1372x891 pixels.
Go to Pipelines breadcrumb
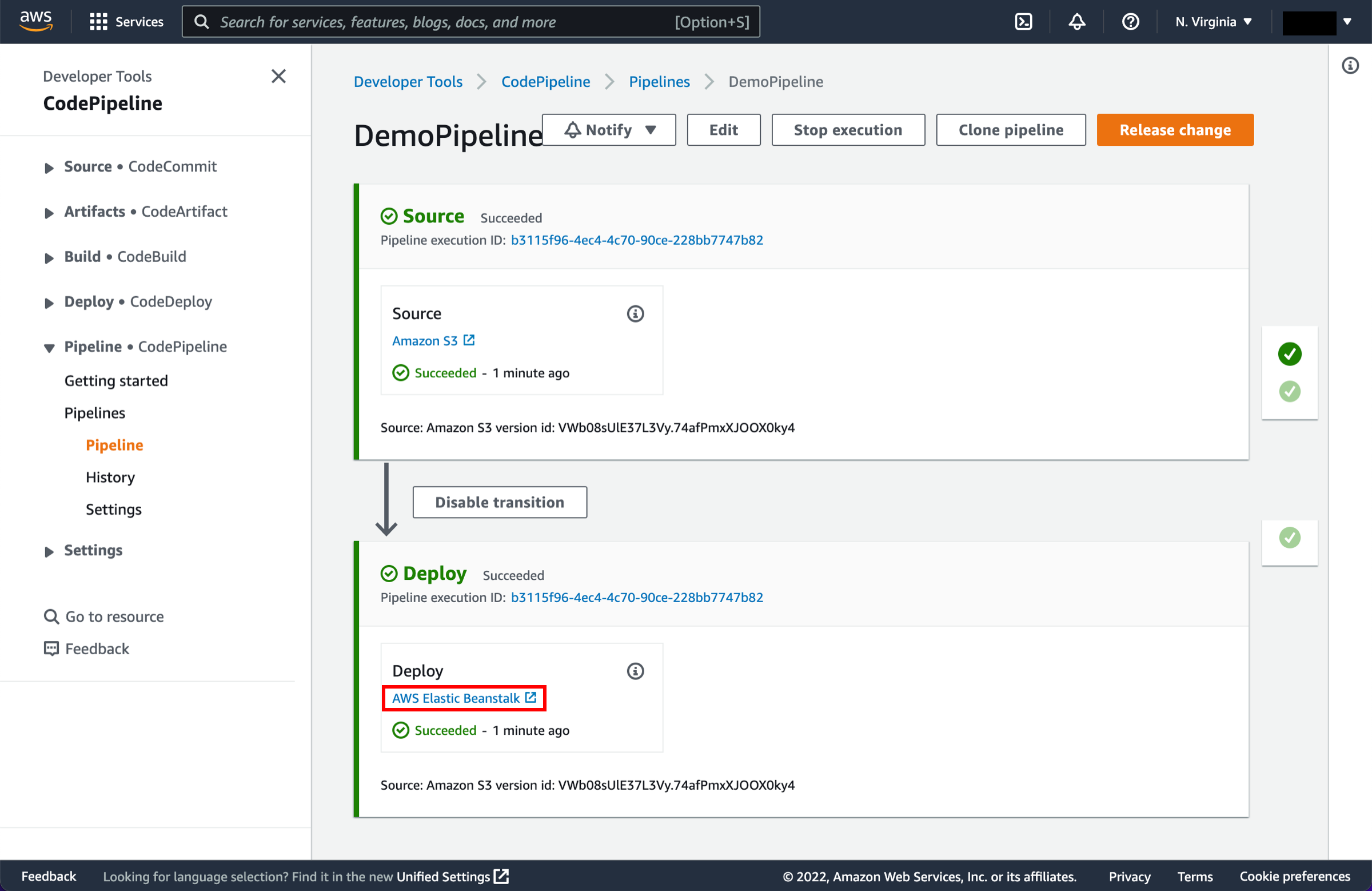659,82
